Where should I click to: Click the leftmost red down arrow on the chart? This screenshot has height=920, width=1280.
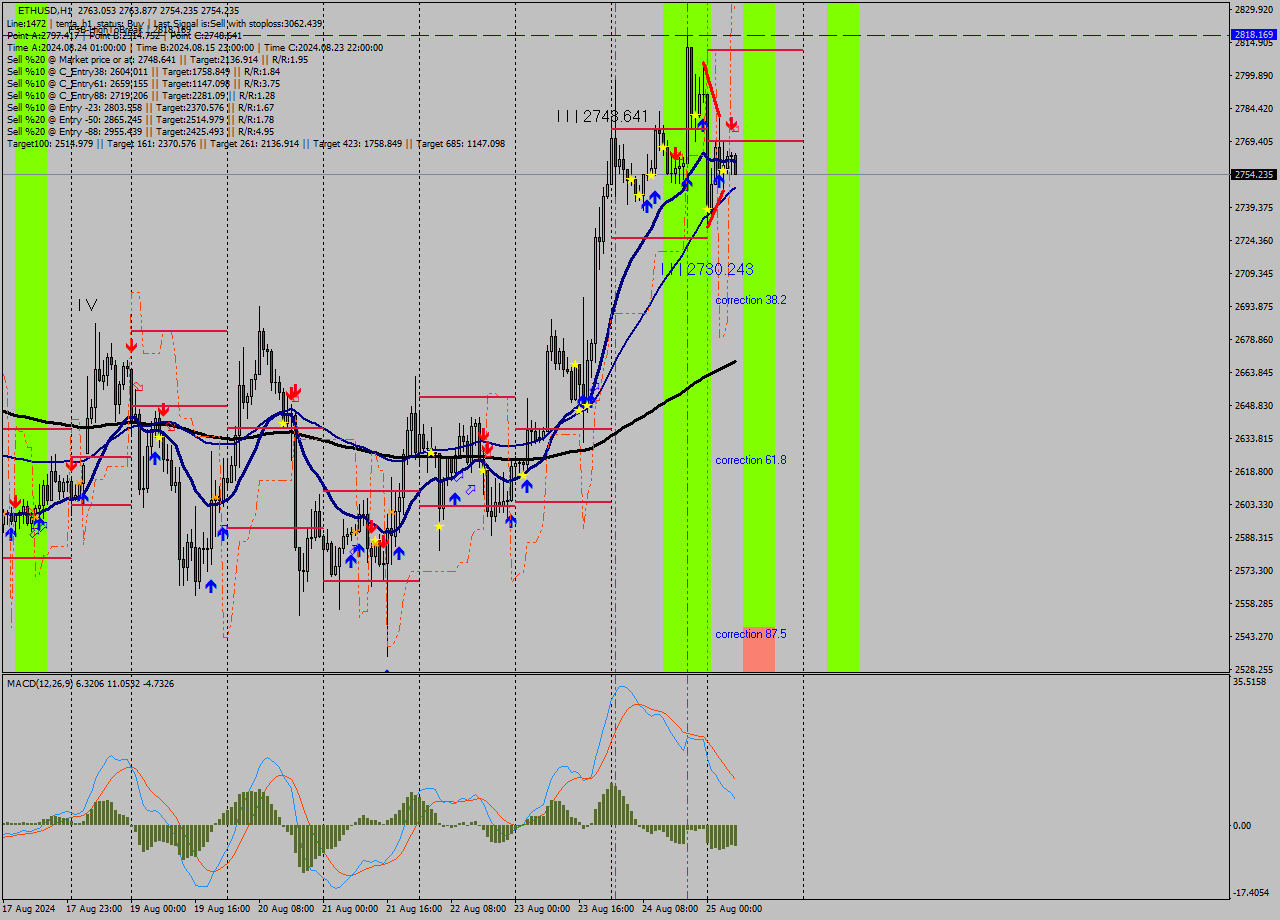pos(15,501)
